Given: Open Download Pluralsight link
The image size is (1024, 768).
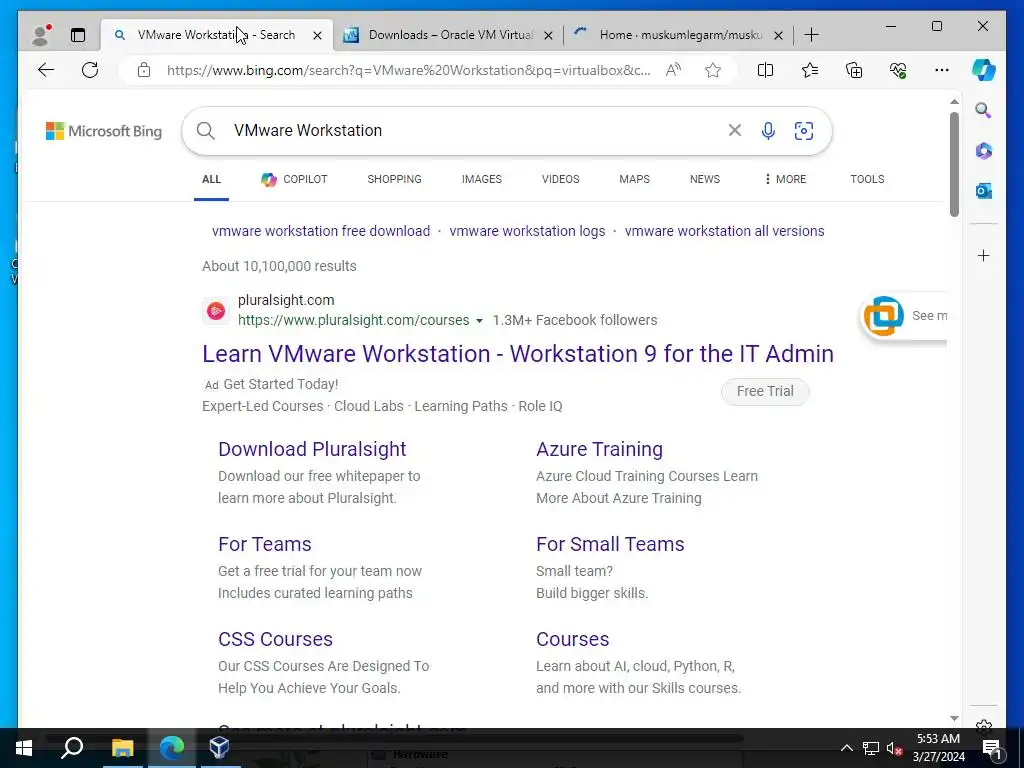Looking at the screenshot, I should (312, 449).
